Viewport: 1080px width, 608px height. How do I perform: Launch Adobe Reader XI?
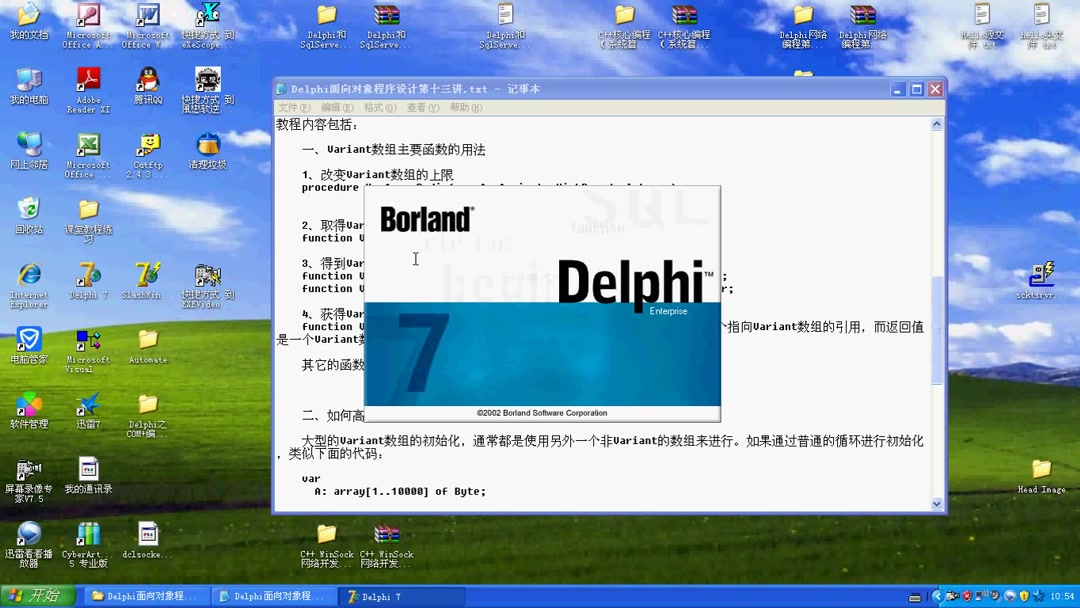87,80
